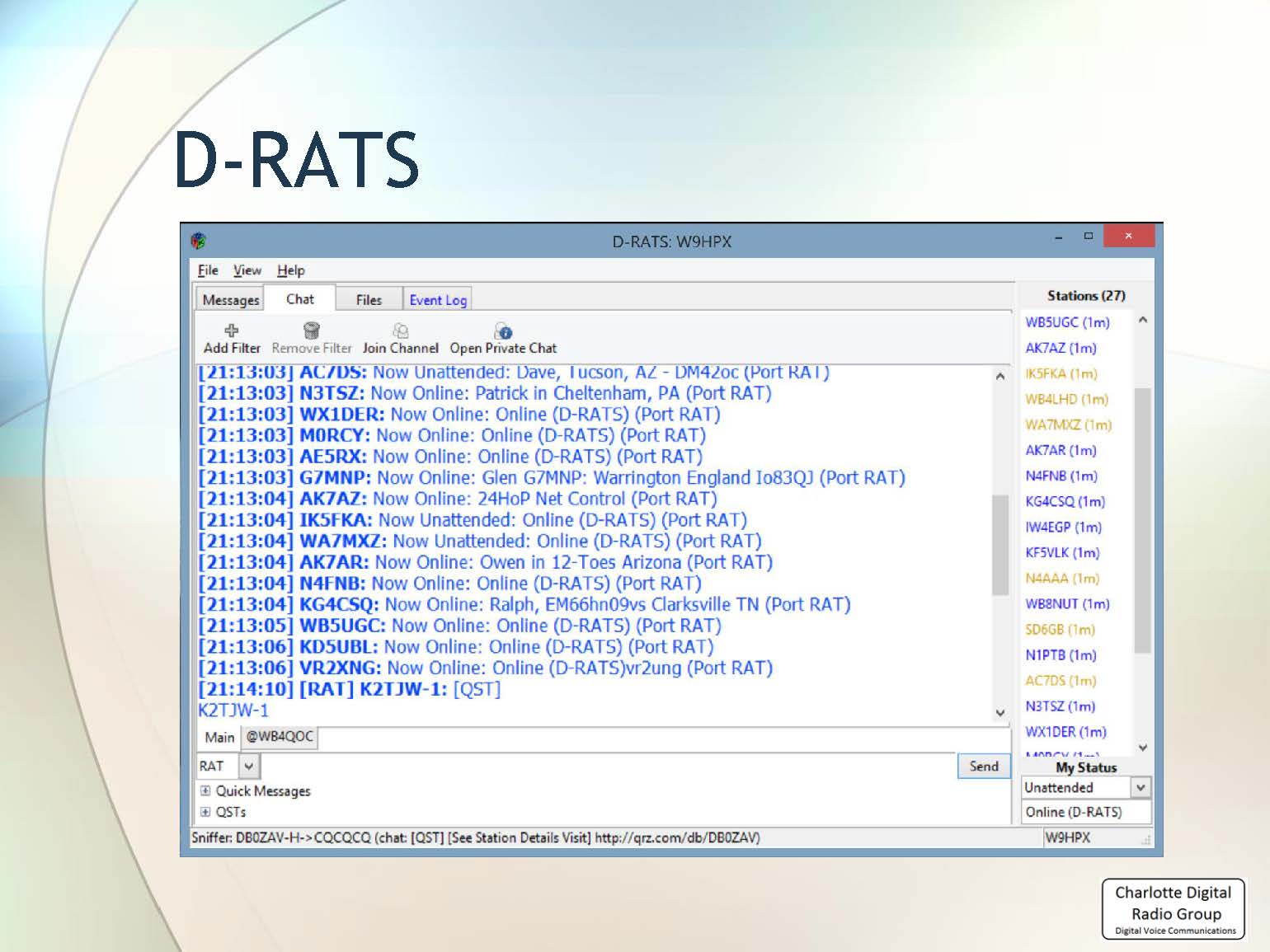Select station N1PTB (1m) in the list

click(x=1061, y=654)
